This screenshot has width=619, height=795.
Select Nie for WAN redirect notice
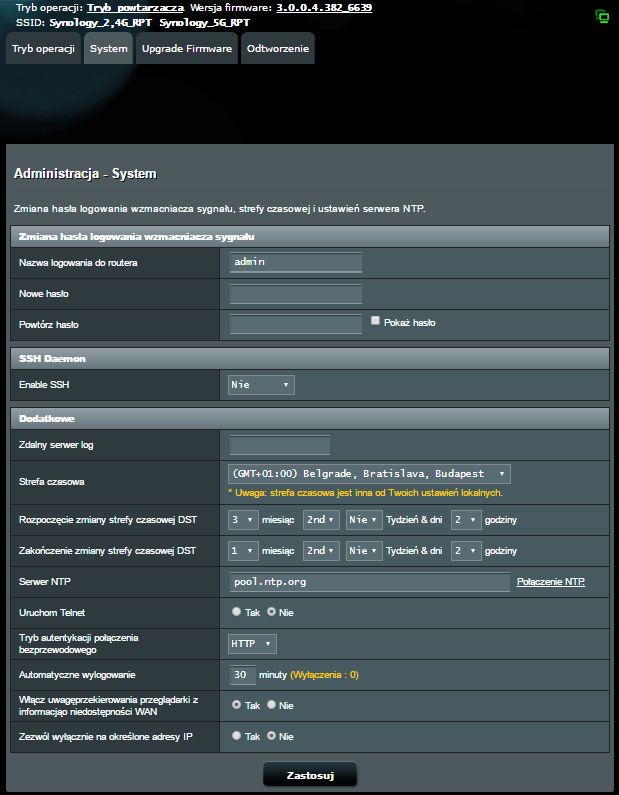271,705
